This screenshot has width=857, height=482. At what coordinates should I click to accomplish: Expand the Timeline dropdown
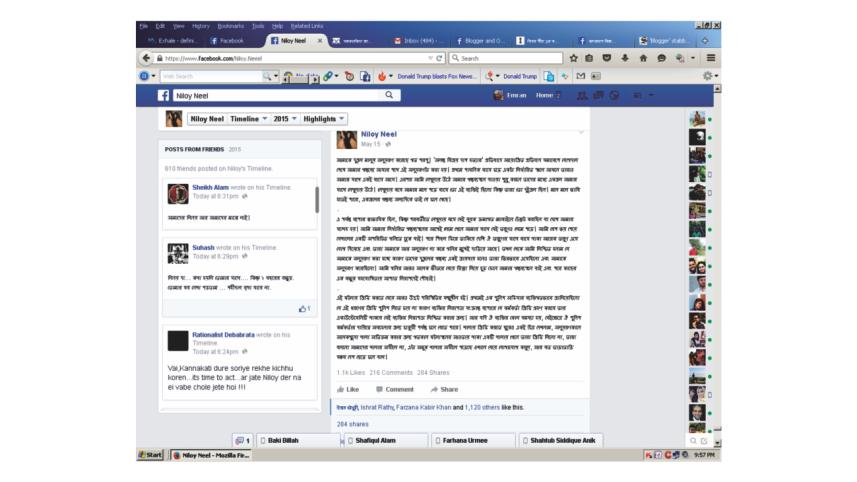tap(248, 119)
